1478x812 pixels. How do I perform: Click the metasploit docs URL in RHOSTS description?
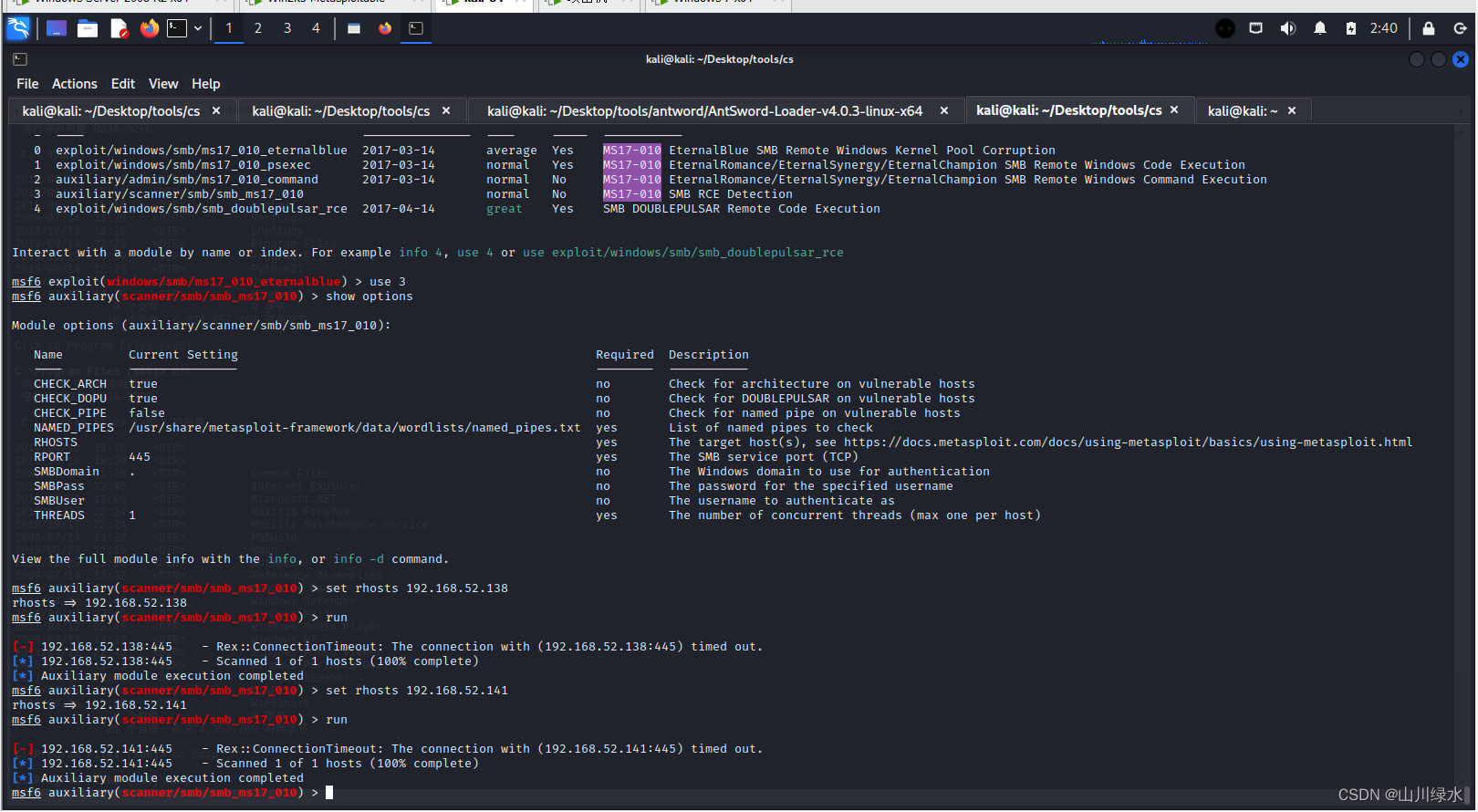pyautogui.click(x=1128, y=442)
